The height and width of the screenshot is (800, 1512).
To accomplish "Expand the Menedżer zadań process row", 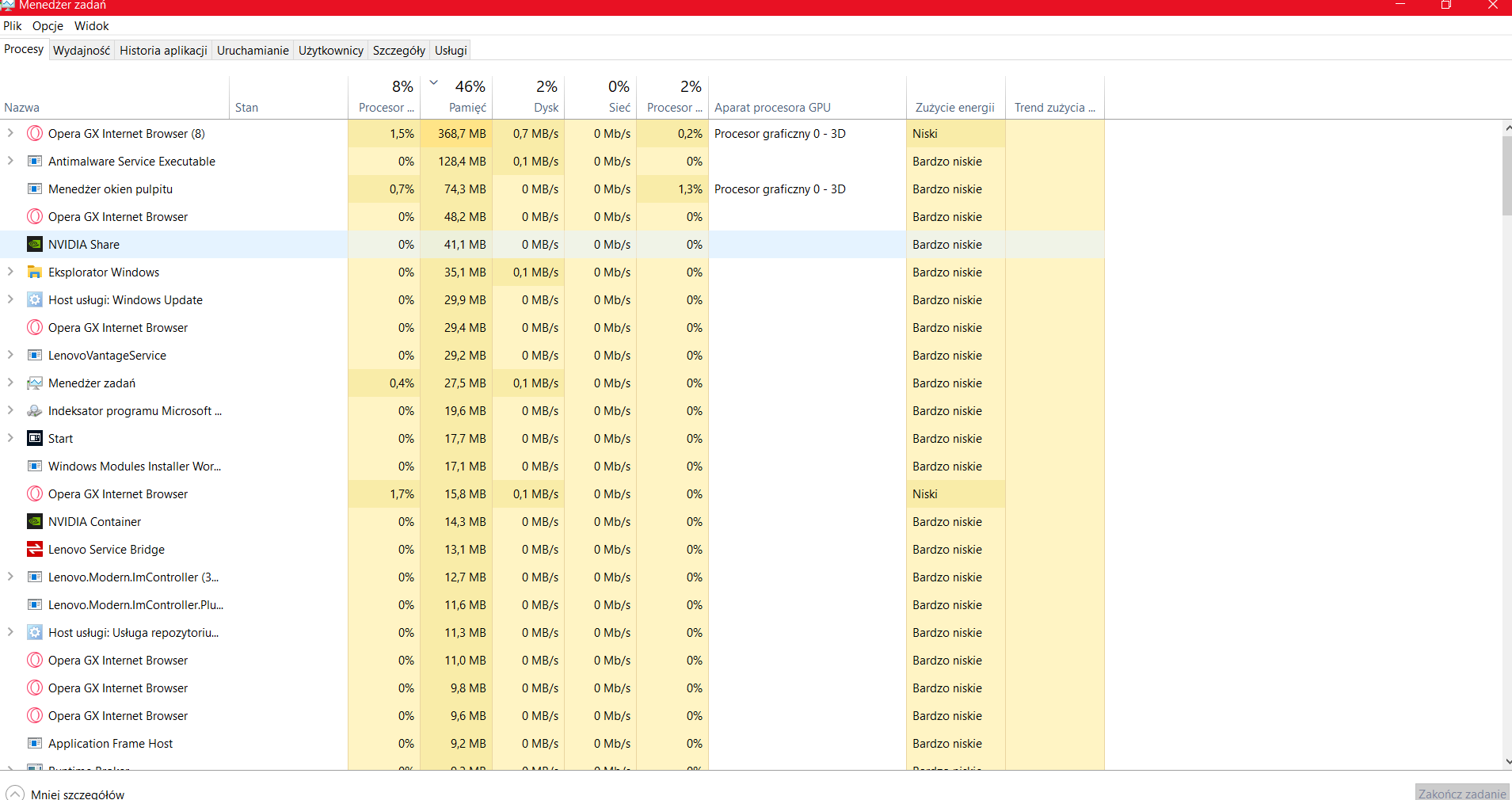I will coord(10,383).
